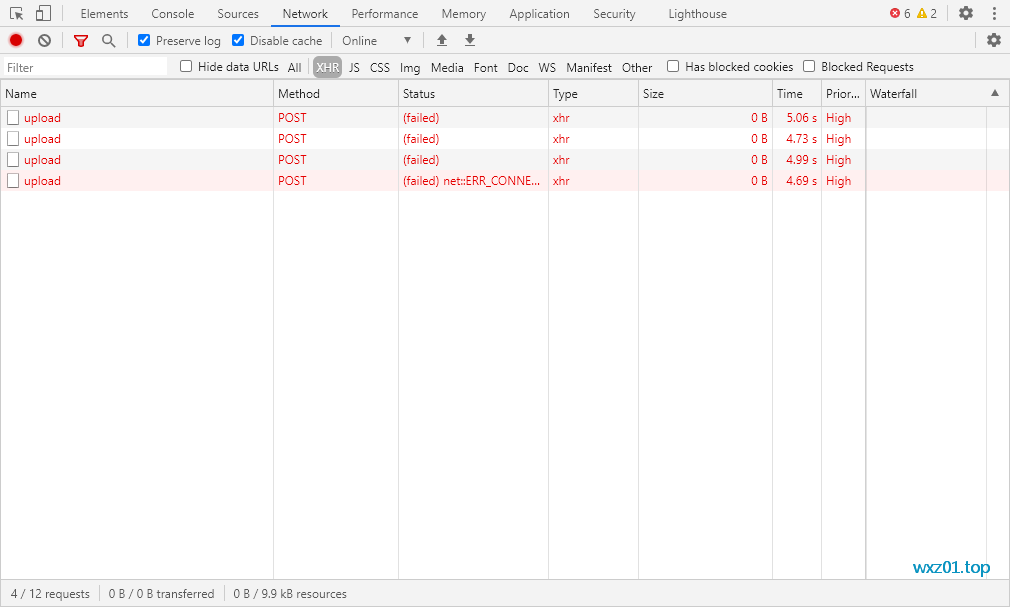Click the 4 / 12 requests status text
This screenshot has height=607, width=1010.
(50, 593)
